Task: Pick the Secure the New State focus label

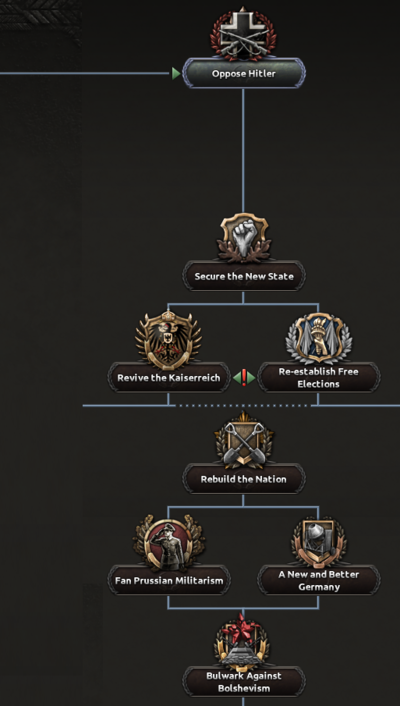Action: (x=244, y=276)
